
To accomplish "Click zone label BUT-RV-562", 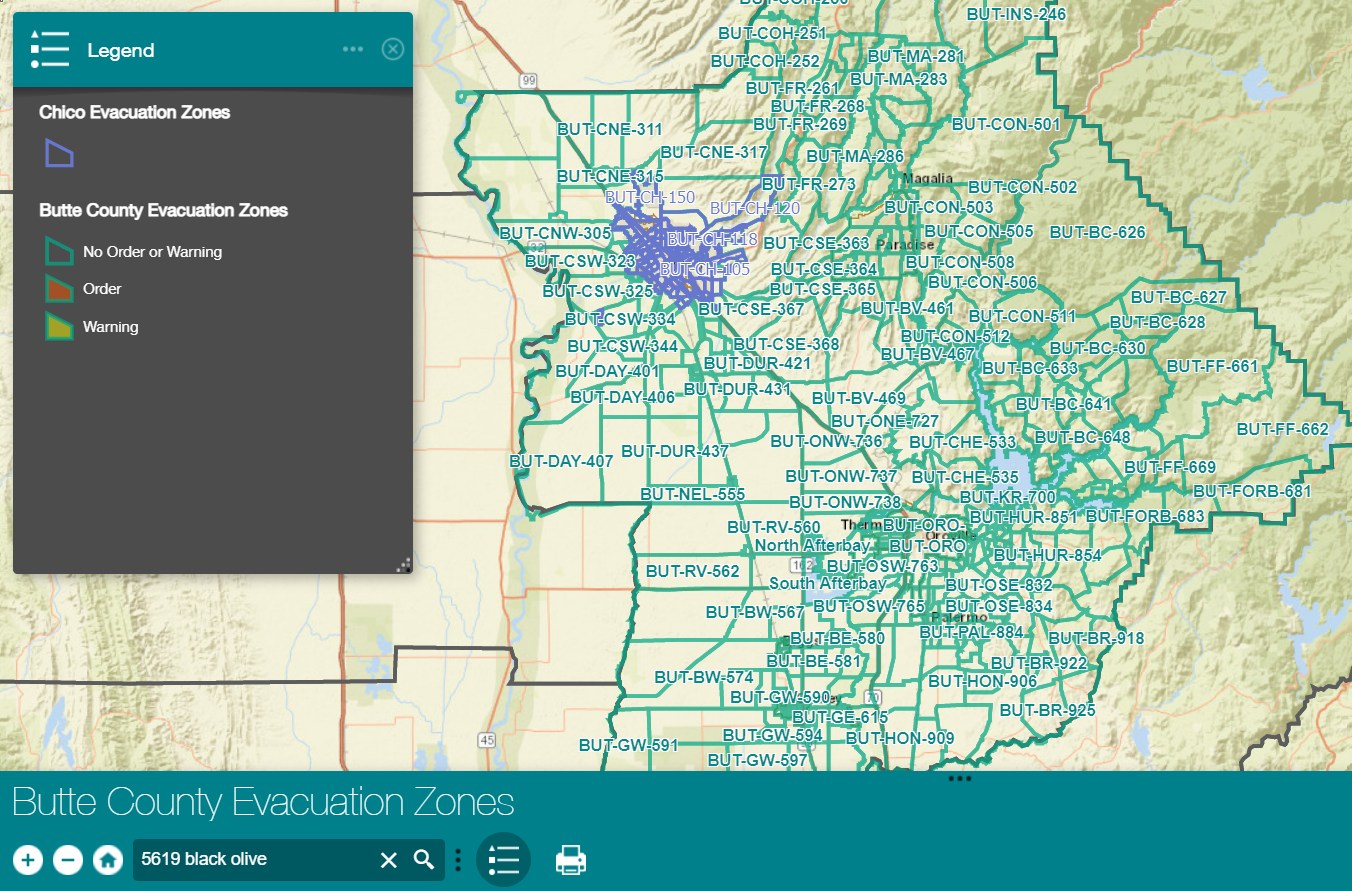I will [x=693, y=571].
